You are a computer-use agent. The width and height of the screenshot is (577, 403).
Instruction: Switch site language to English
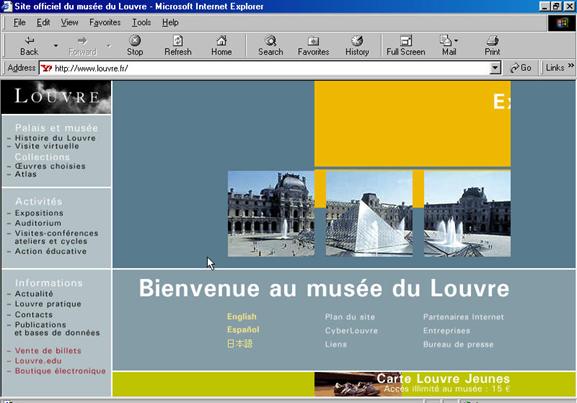241,317
